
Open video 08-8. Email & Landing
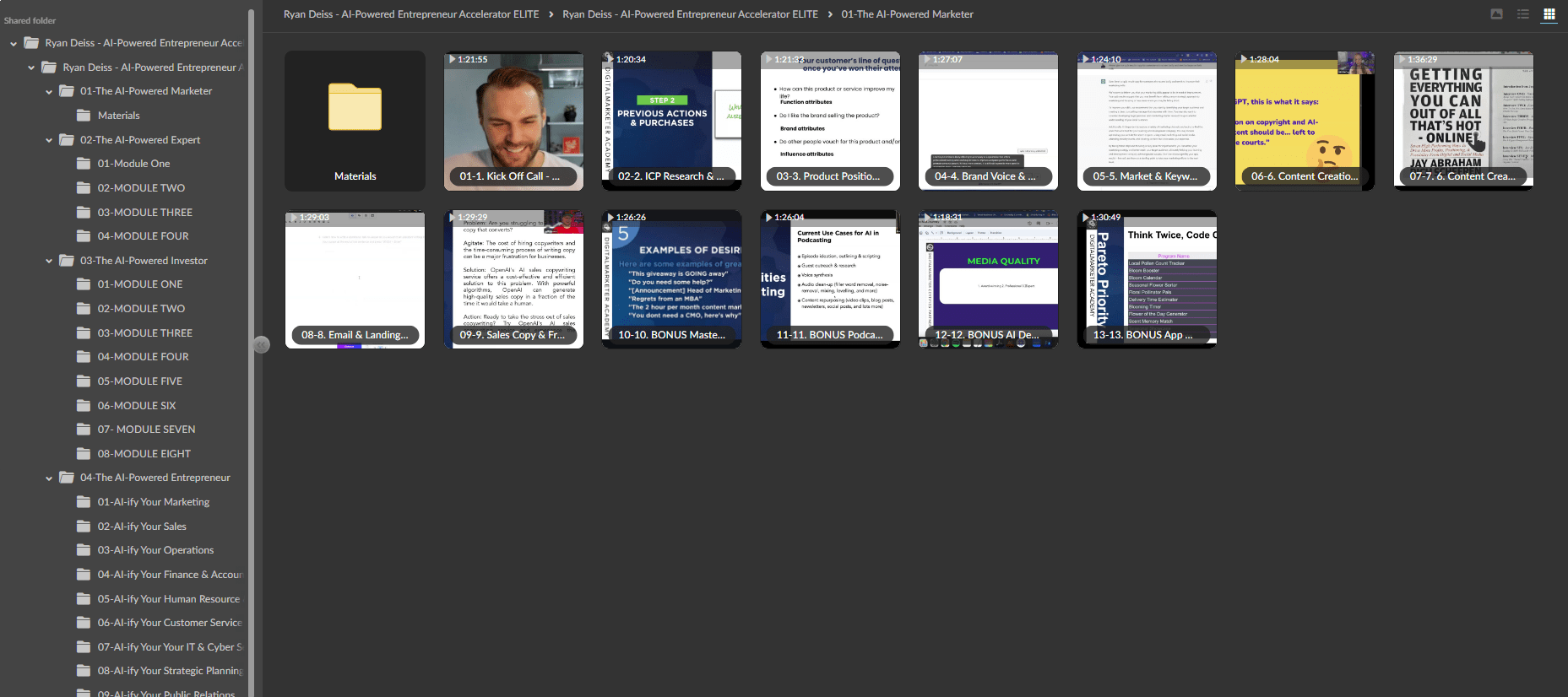point(355,279)
